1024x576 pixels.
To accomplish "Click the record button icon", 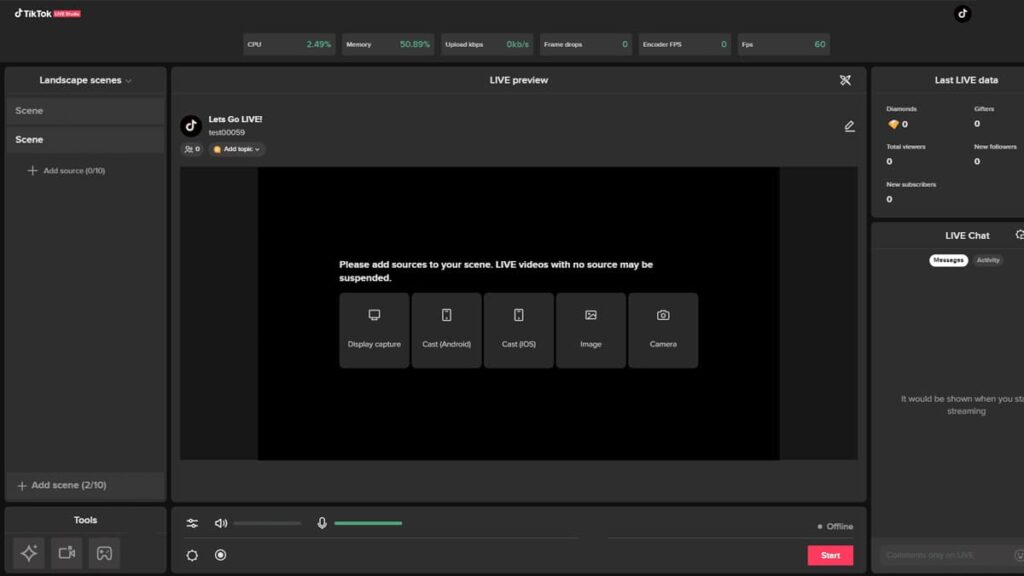I will tap(221, 555).
